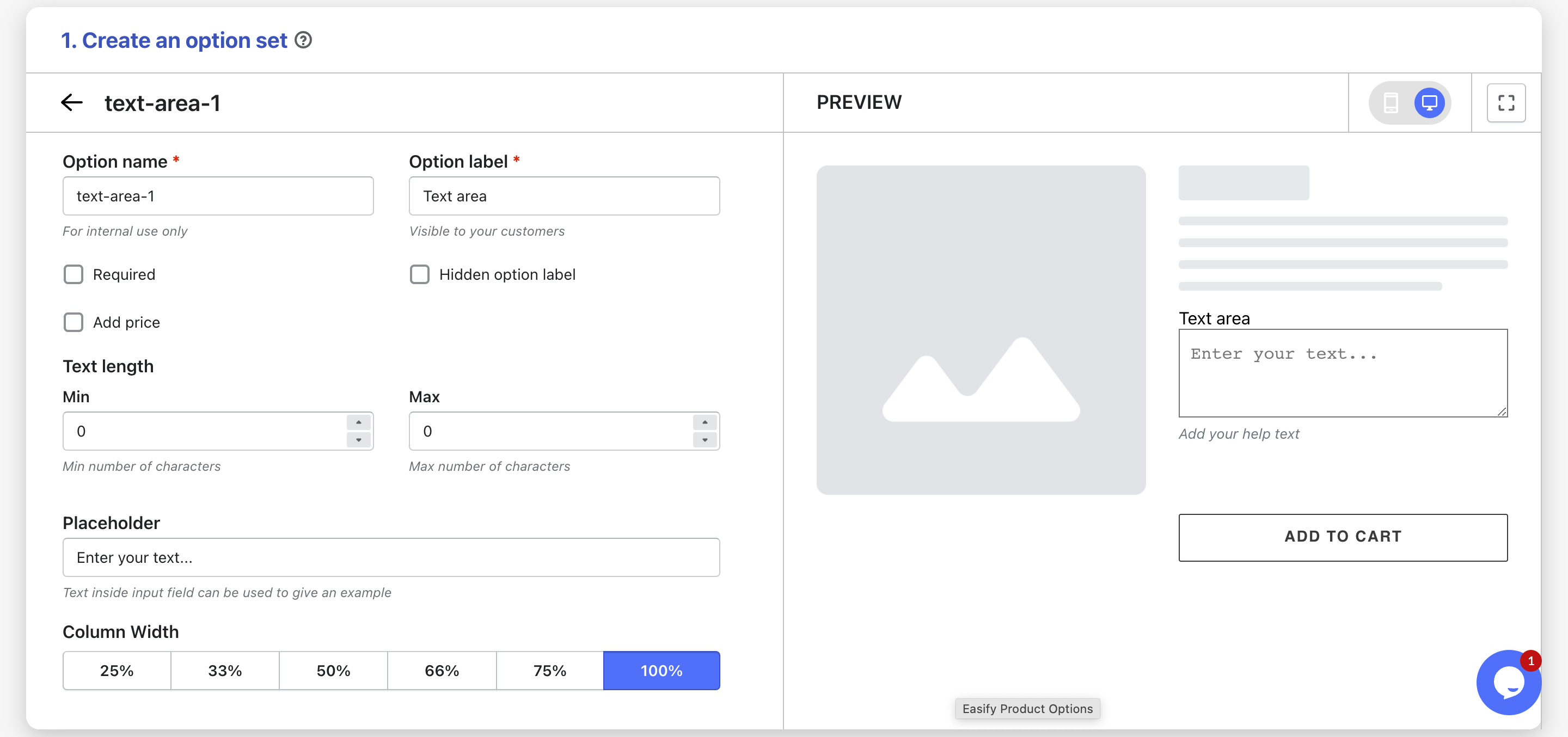Click the 'Text length' section heading

pos(108,366)
